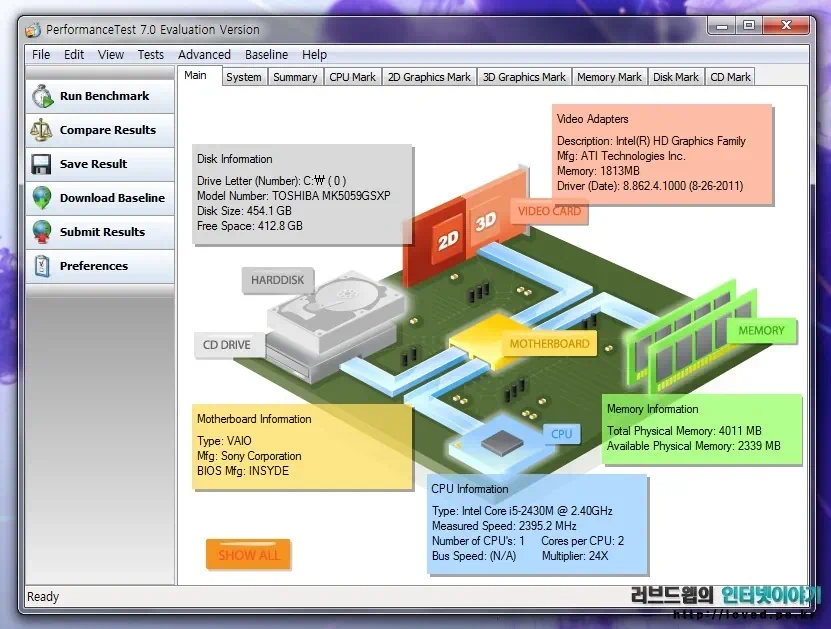This screenshot has width=831, height=629.
Task: Click the CPU chip on the motherboard
Action: pyautogui.click(x=502, y=440)
